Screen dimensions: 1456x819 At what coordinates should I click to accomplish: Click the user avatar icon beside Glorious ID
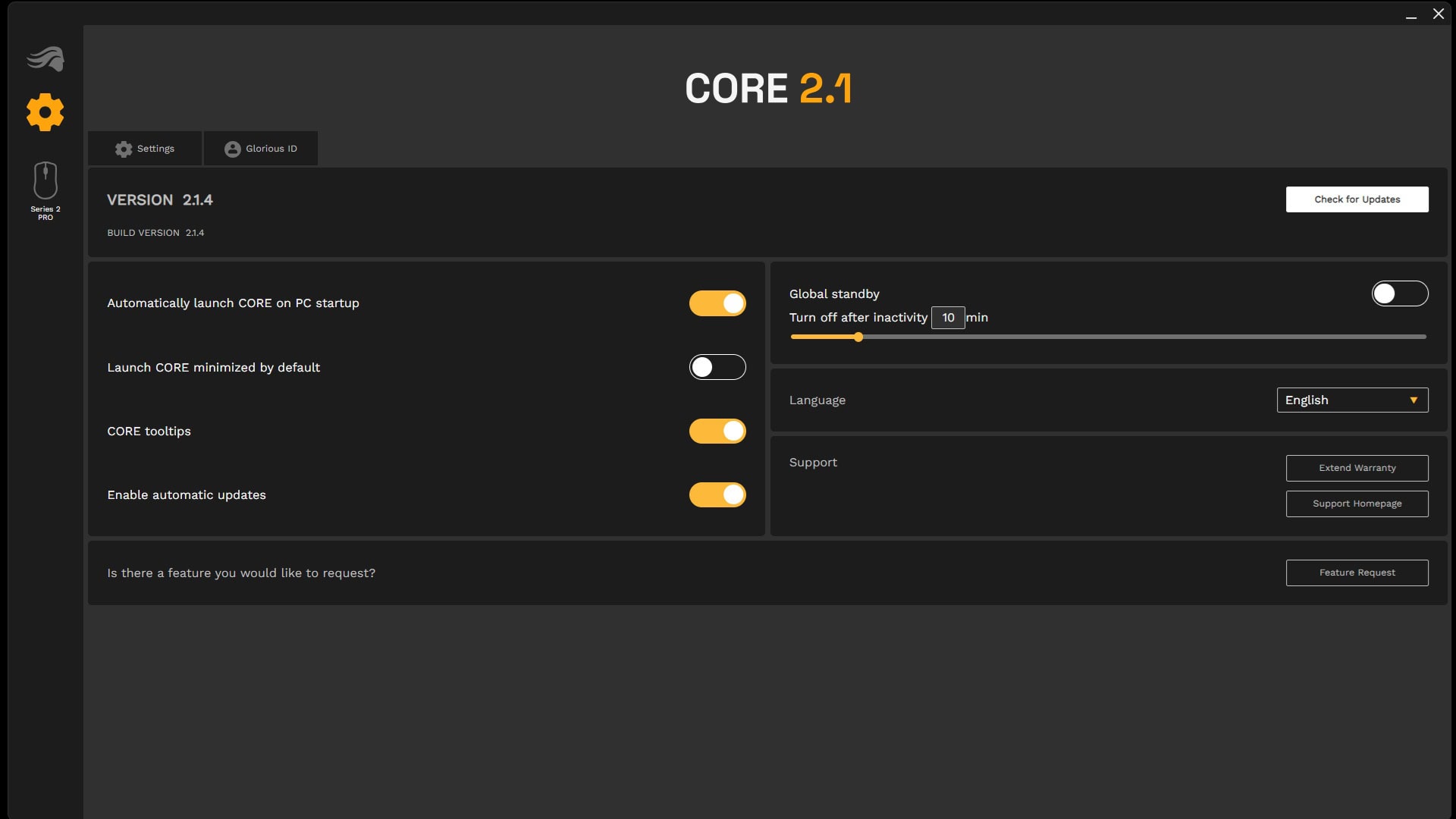coord(231,148)
